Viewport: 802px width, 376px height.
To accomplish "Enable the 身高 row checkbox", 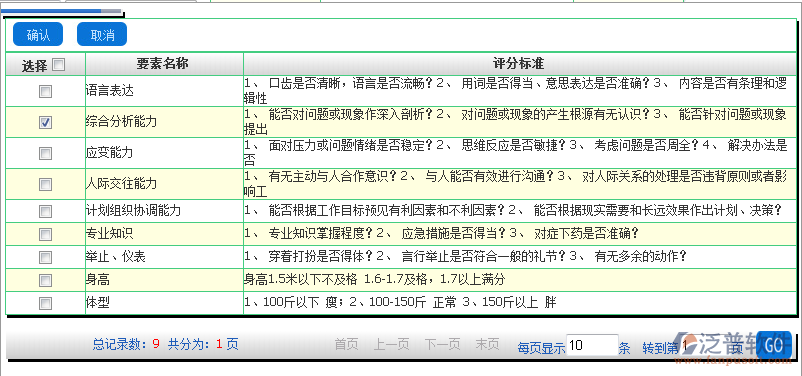I will click(46, 280).
